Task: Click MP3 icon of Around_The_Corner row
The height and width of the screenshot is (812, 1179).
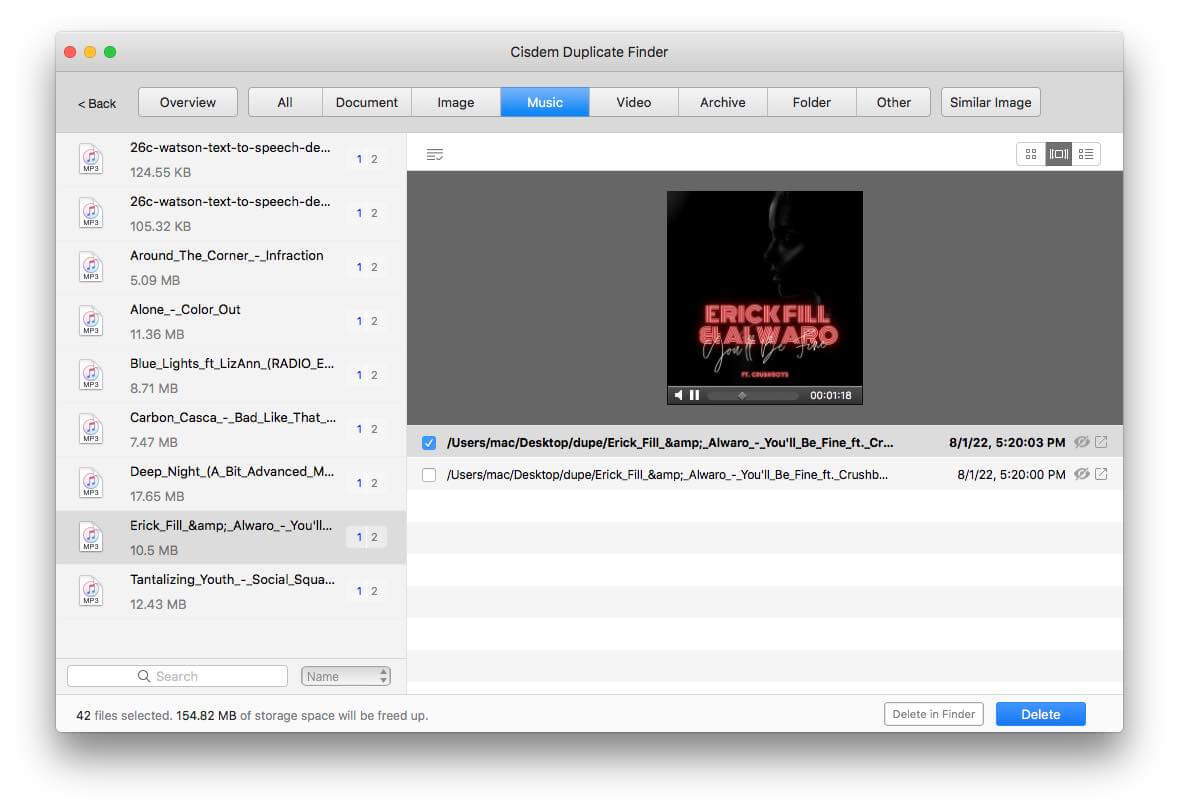Action: coord(91,267)
